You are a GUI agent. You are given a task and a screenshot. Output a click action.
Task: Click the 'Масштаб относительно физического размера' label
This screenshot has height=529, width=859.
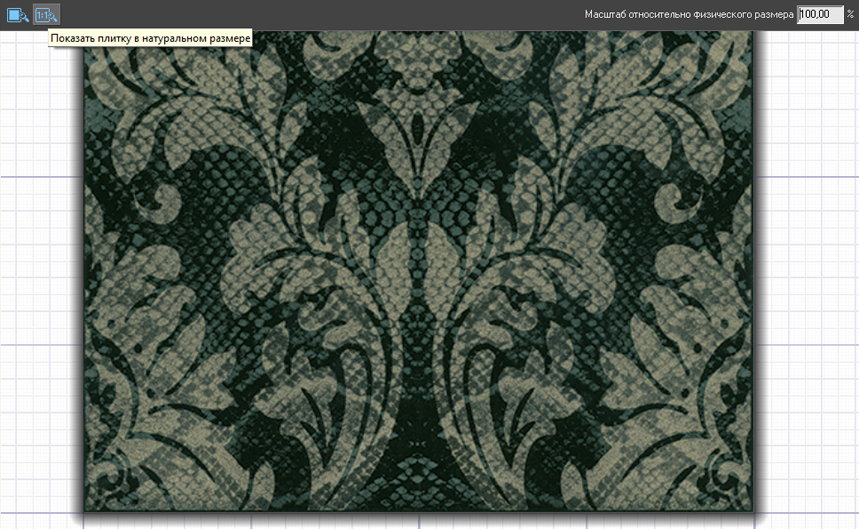(689, 15)
